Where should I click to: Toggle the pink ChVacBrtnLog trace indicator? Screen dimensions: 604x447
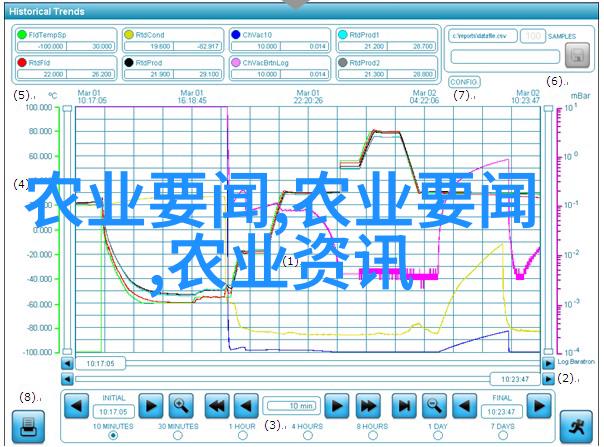236,62
